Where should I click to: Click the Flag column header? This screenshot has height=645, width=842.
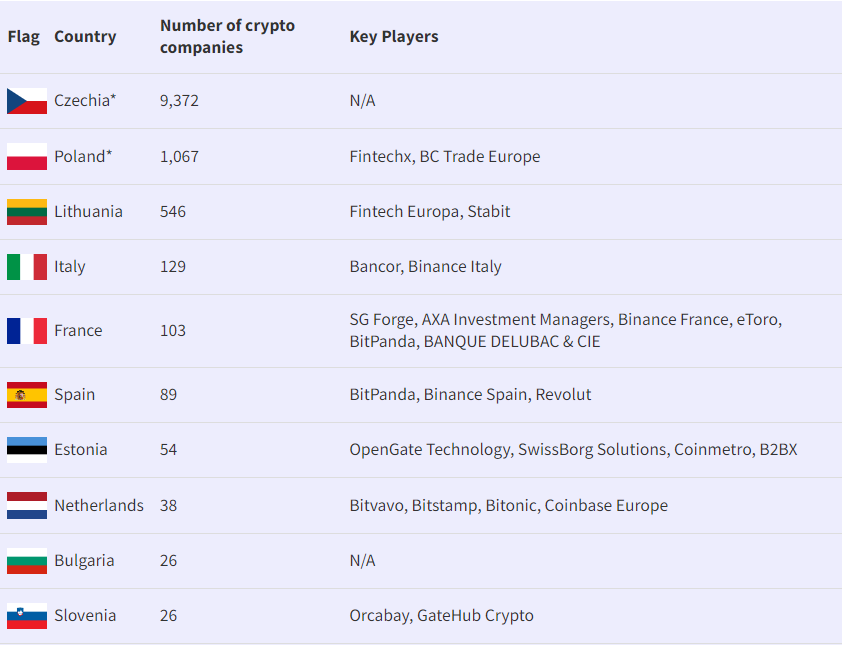(x=24, y=37)
